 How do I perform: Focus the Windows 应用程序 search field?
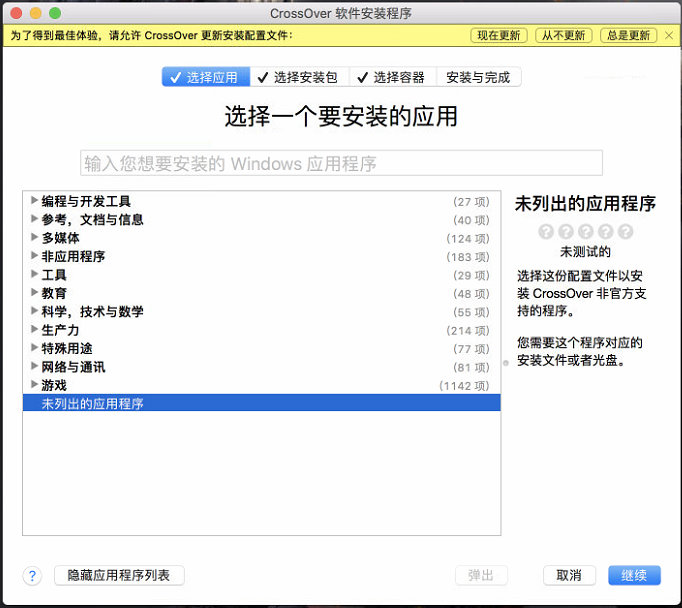click(x=341, y=163)
